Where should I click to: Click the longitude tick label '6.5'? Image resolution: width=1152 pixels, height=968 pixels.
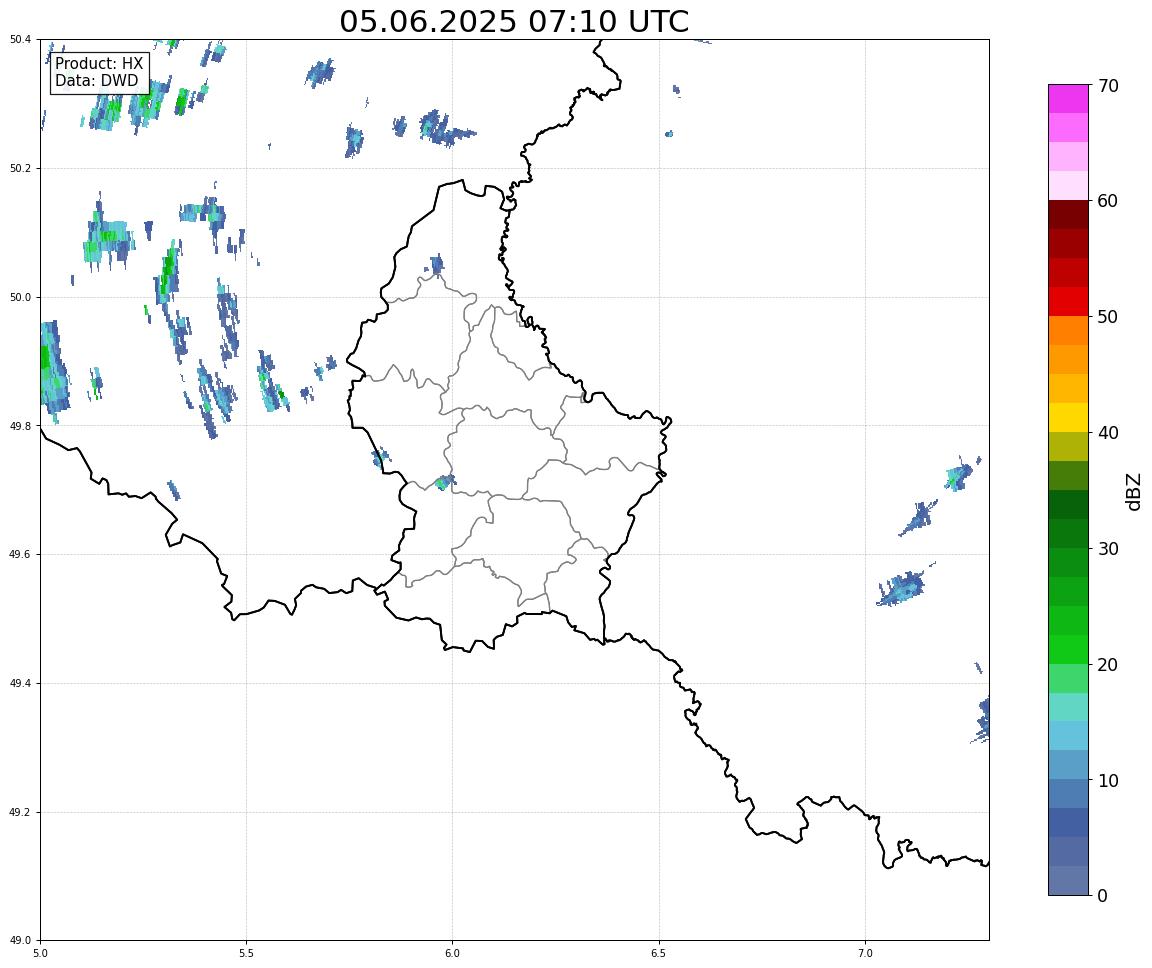659,953
